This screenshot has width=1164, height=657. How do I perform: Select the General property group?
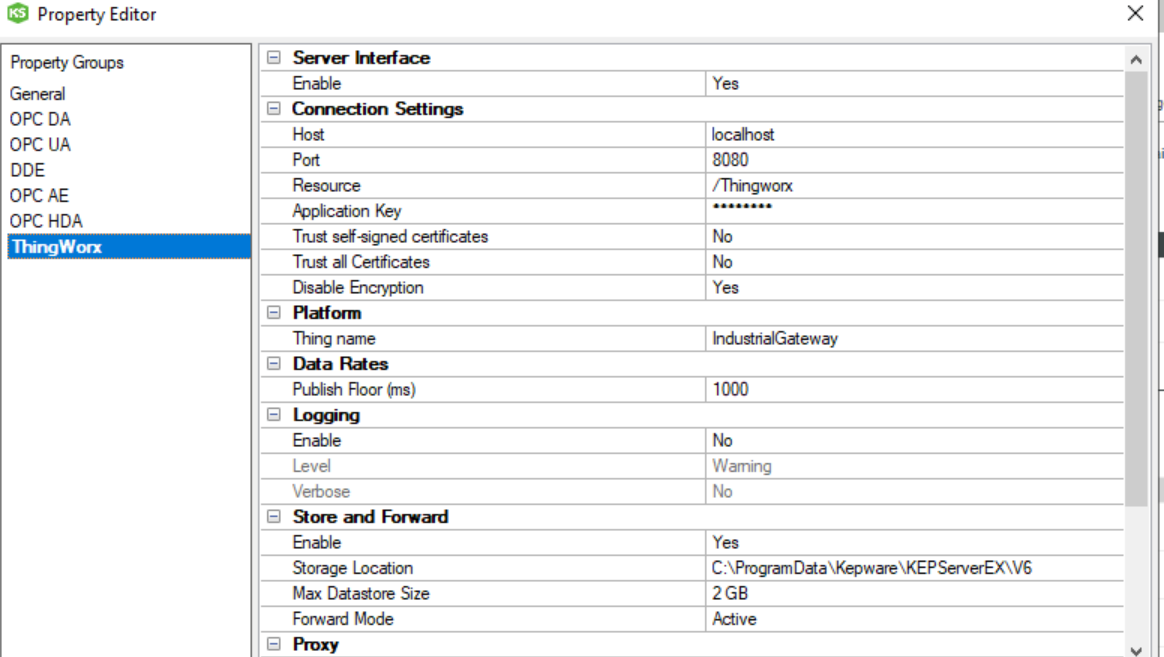click(38, 94)
